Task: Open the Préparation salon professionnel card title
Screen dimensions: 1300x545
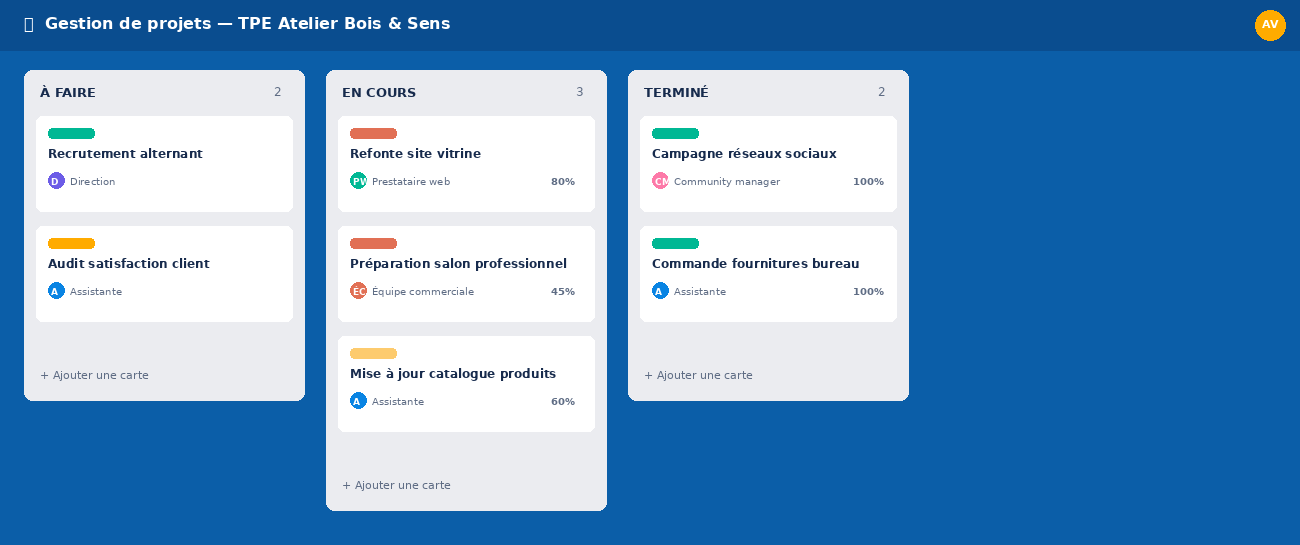Action: coord(458,264)
